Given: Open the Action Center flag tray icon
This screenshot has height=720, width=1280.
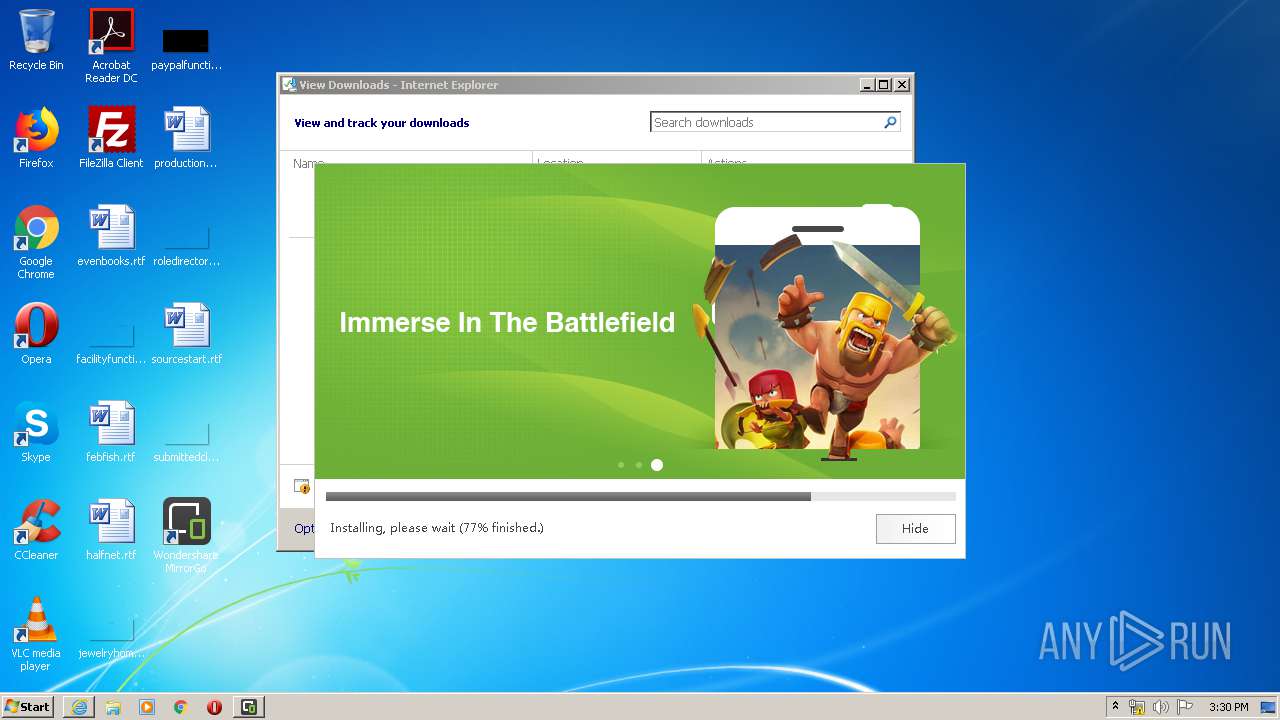Looking at the screenshot, I should (1184, 707).
